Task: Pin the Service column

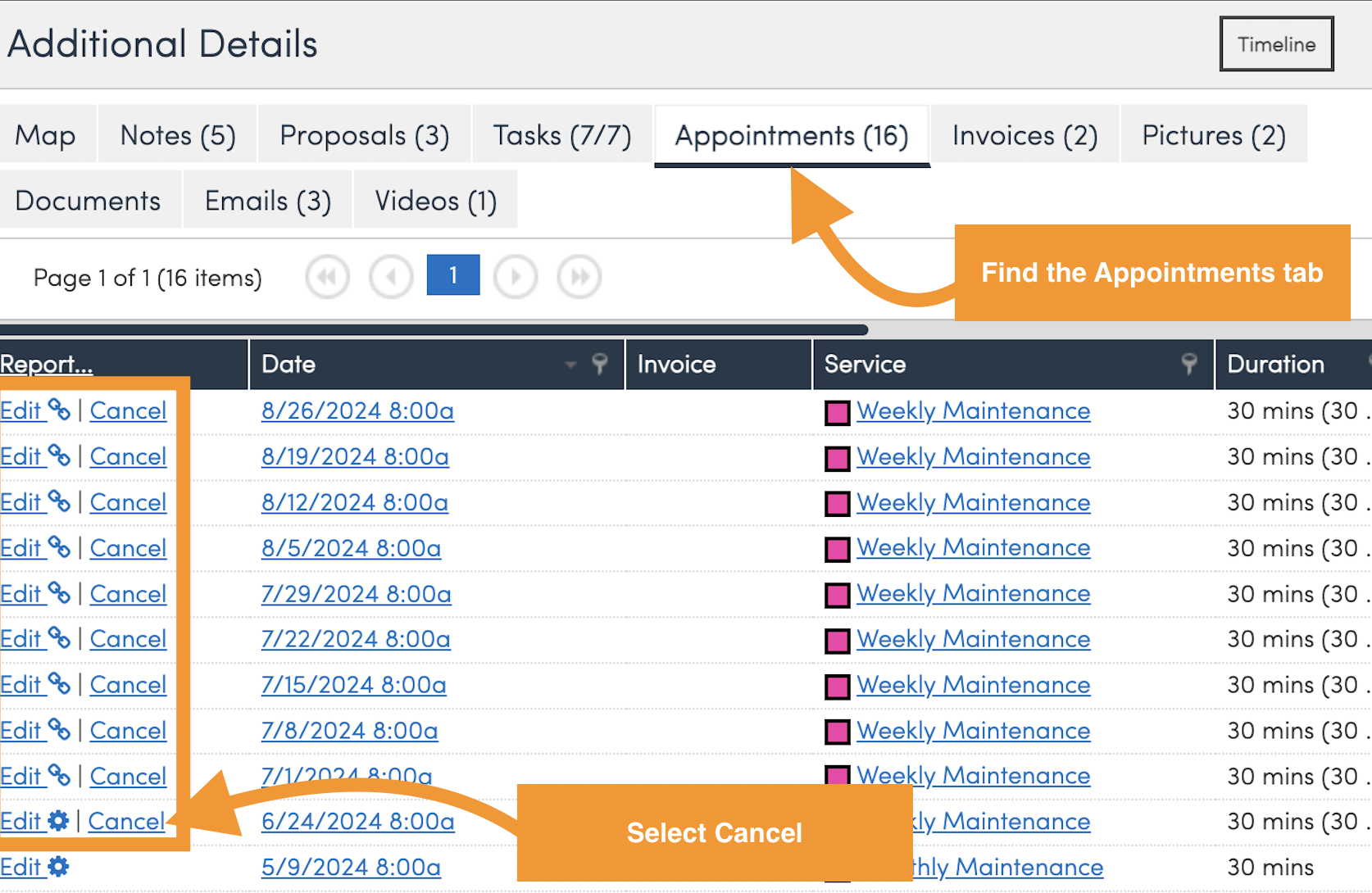Action: [x=1189, y=364]
